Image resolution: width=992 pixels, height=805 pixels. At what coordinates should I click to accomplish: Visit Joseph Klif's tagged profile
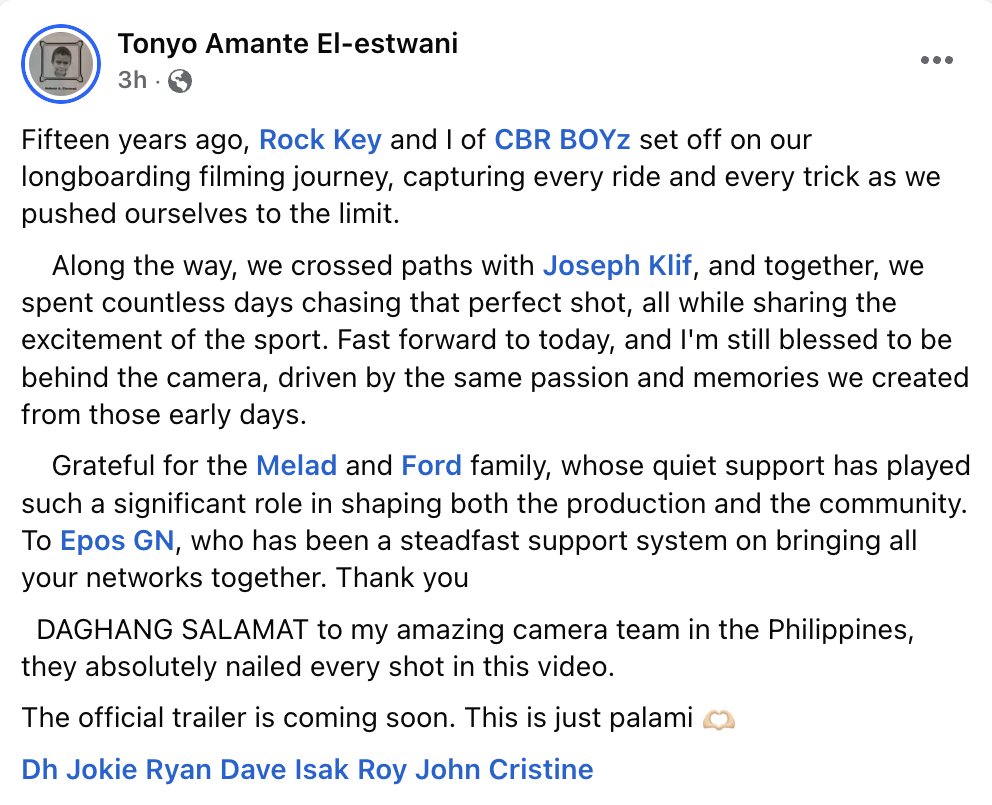tap(617, 266)
